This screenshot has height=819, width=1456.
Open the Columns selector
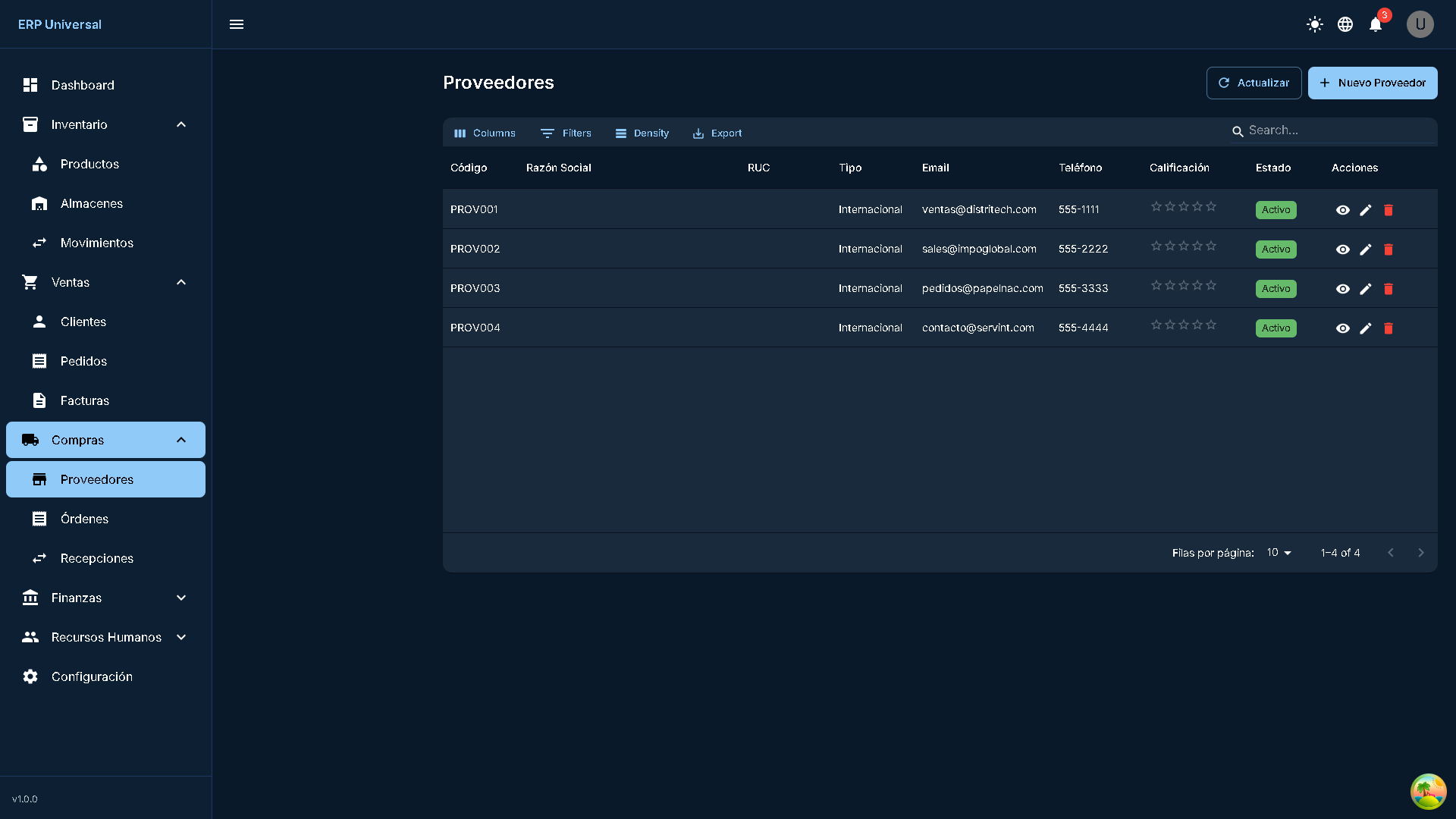click(485, 133)
